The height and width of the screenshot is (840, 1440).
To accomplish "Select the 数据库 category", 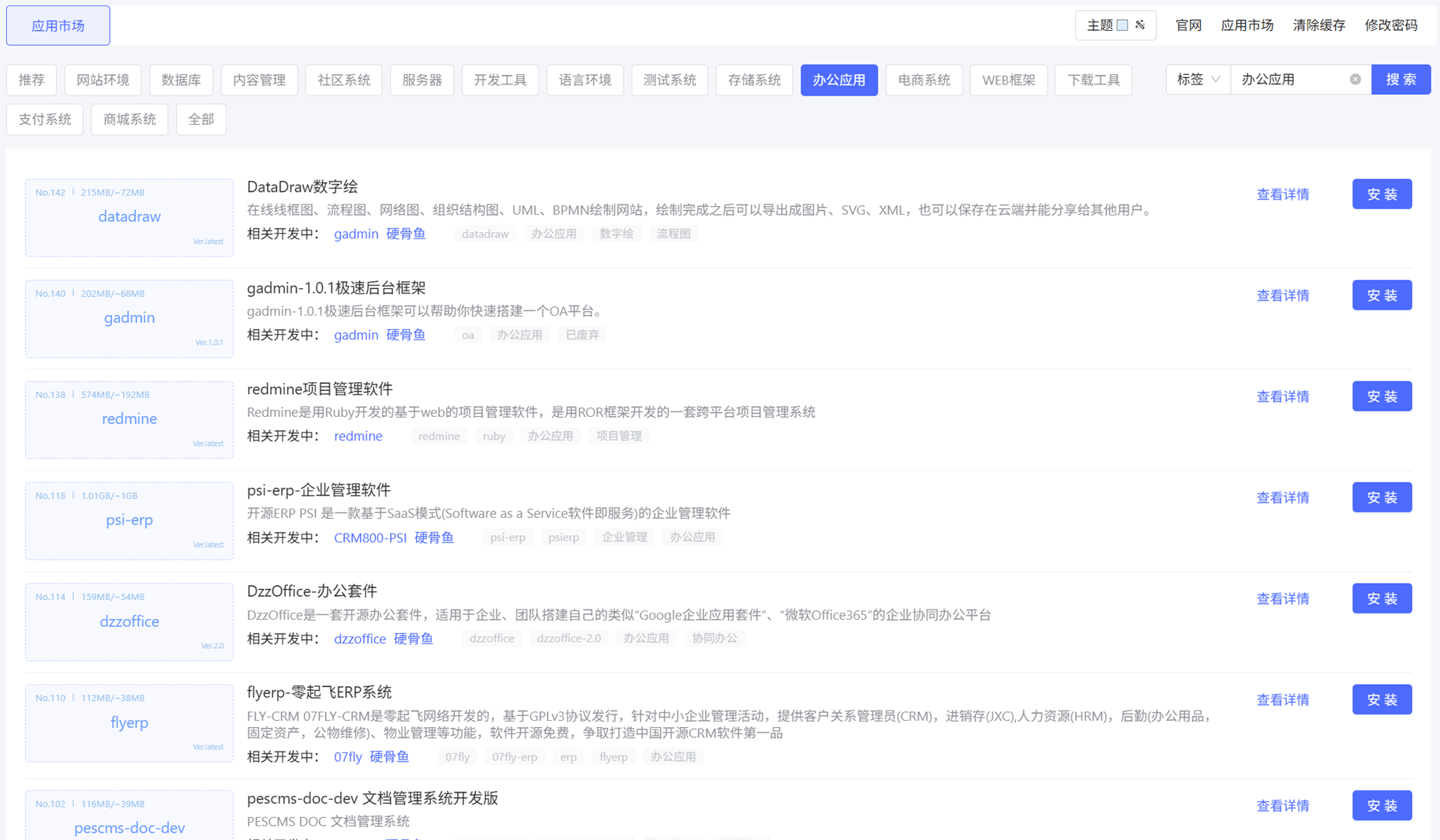I will pos(181,80).
